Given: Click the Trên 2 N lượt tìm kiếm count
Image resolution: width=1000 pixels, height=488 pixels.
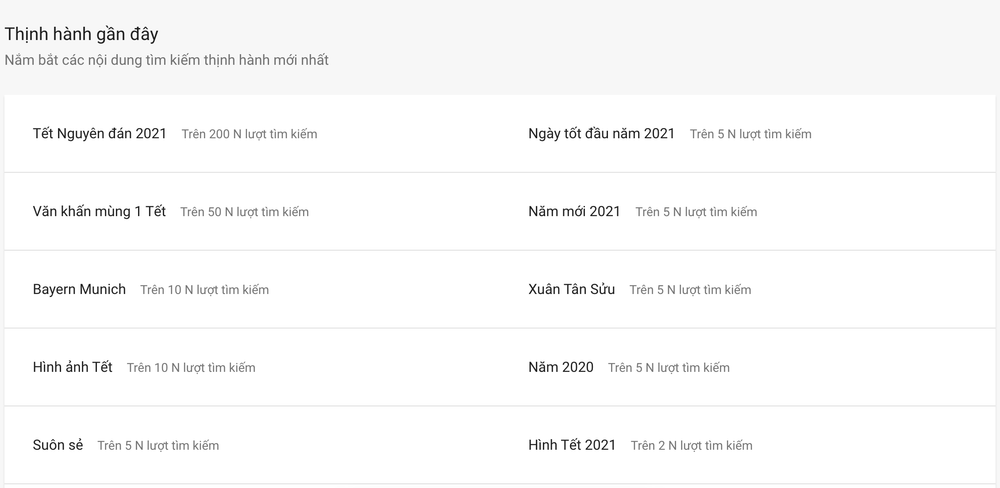Looking at the screenshot, I should [x=691, y=445].
